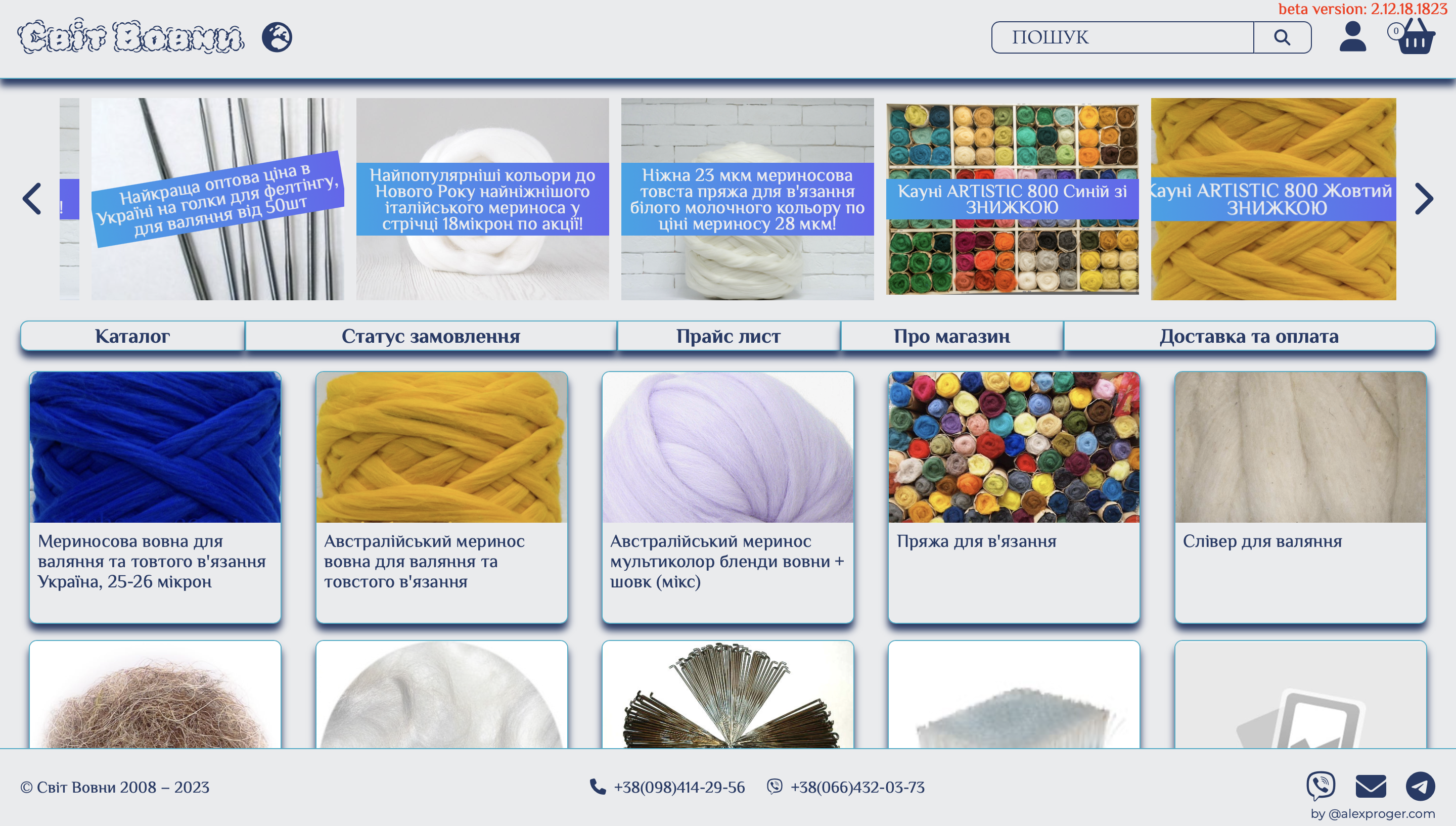Click the beta version 2.12.18.1823 label
This screenshot has height=826, width=1456.
(x=1363, y=9)
